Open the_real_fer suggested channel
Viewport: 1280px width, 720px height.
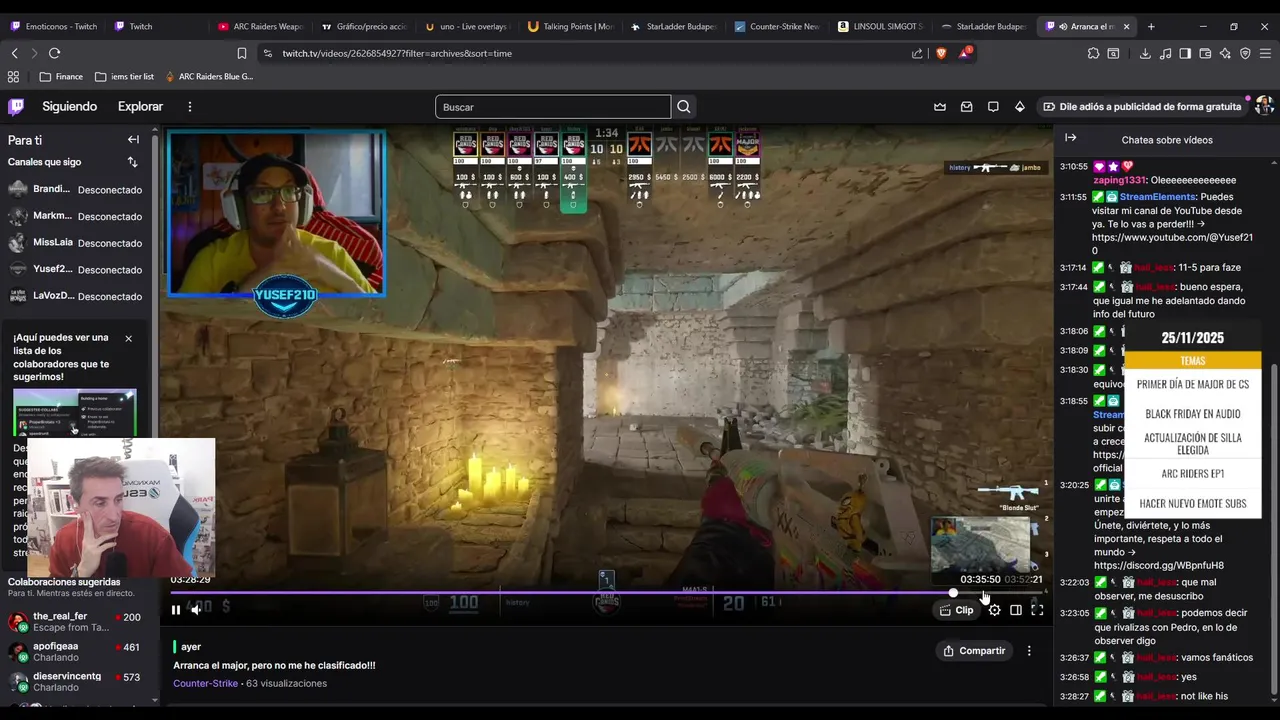pos(76,621)
